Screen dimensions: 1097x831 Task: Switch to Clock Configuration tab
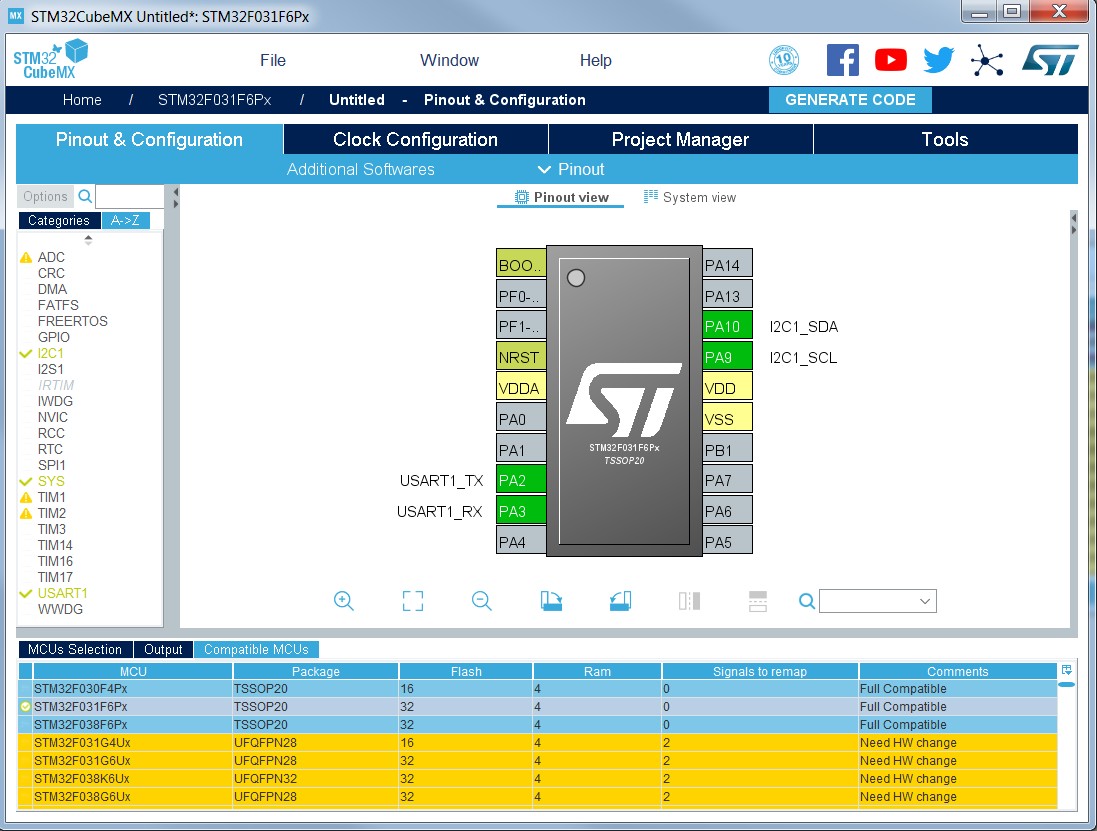[x=416, y=139]
